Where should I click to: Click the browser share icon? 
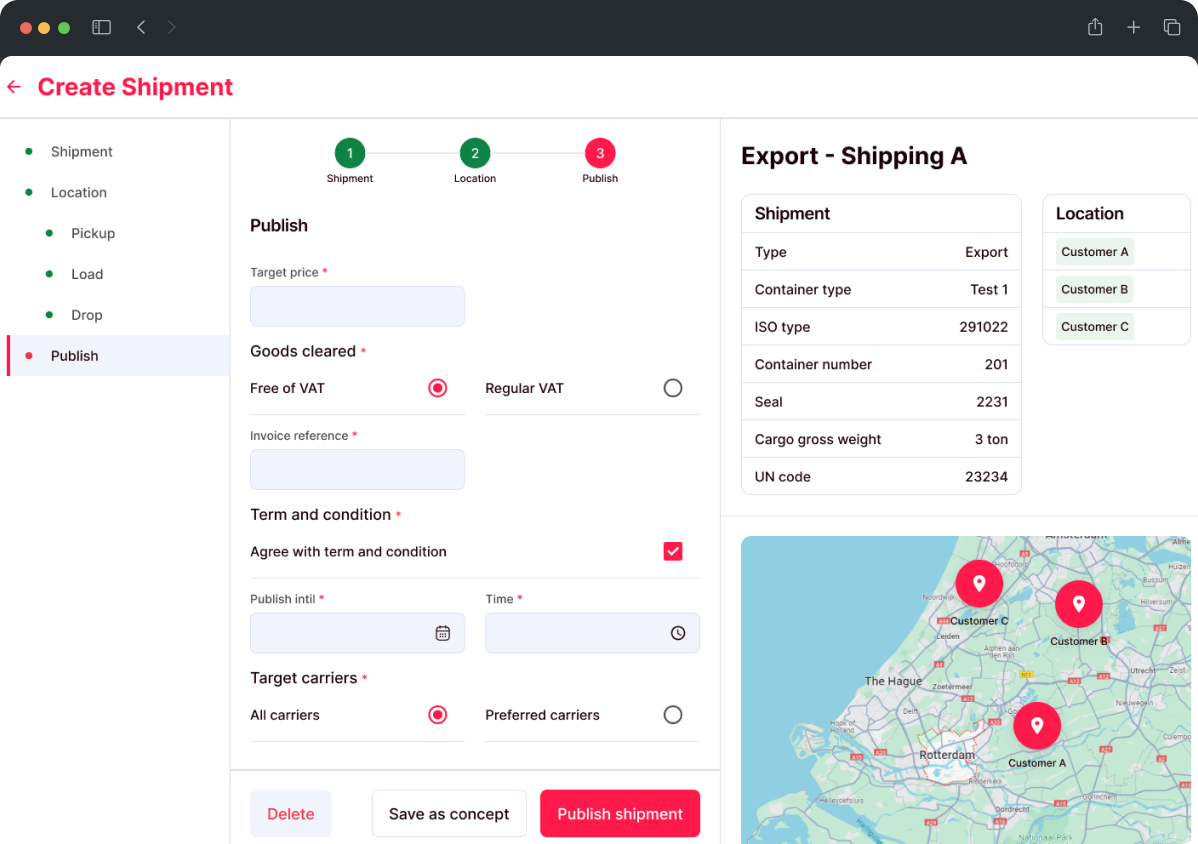(1095, 28)
